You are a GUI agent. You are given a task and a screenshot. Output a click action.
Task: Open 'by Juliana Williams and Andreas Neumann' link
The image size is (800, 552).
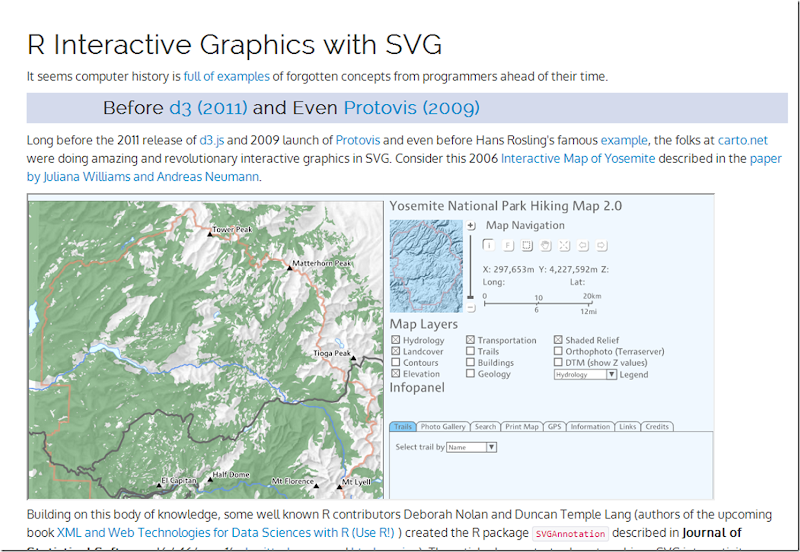tap(143, 177)
